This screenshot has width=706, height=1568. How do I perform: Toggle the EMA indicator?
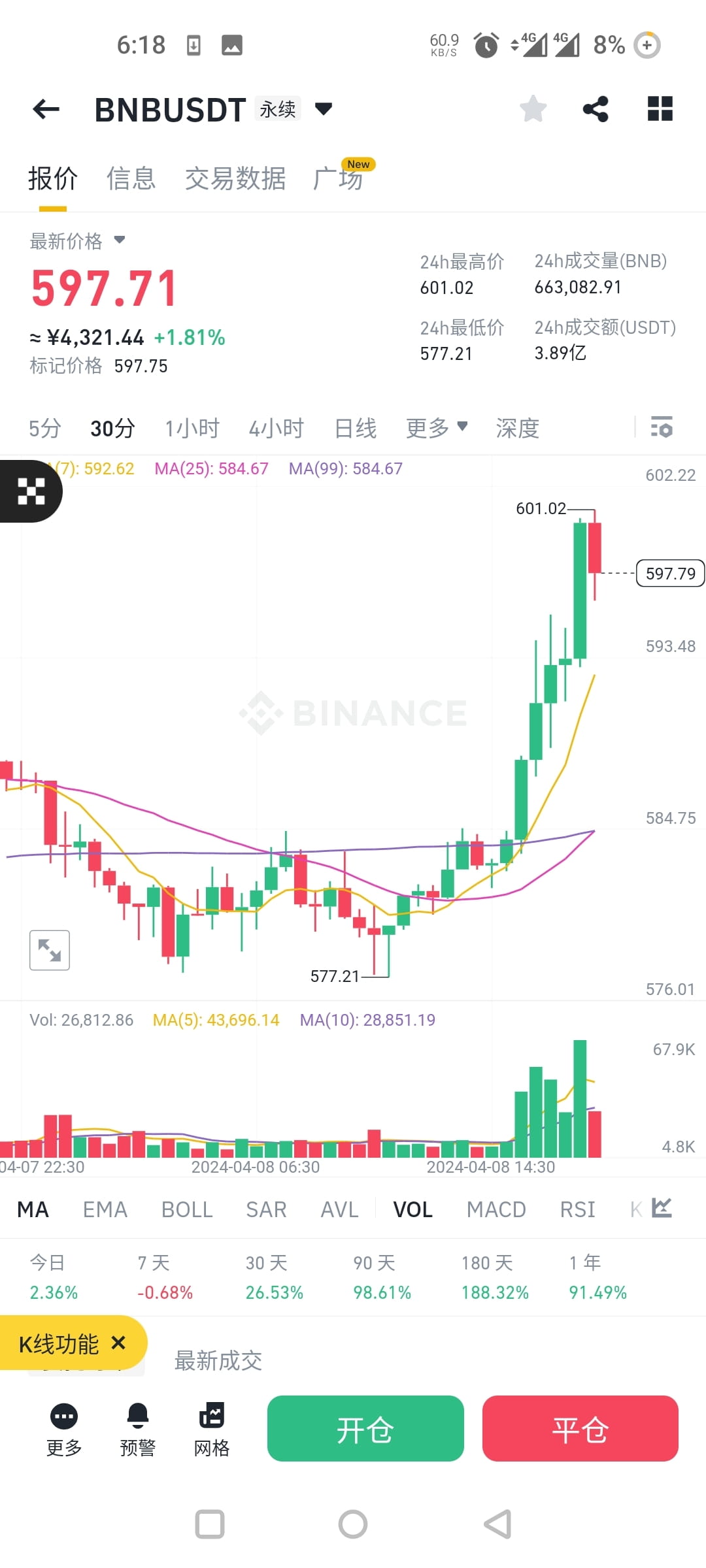(x=105, y=1209)
